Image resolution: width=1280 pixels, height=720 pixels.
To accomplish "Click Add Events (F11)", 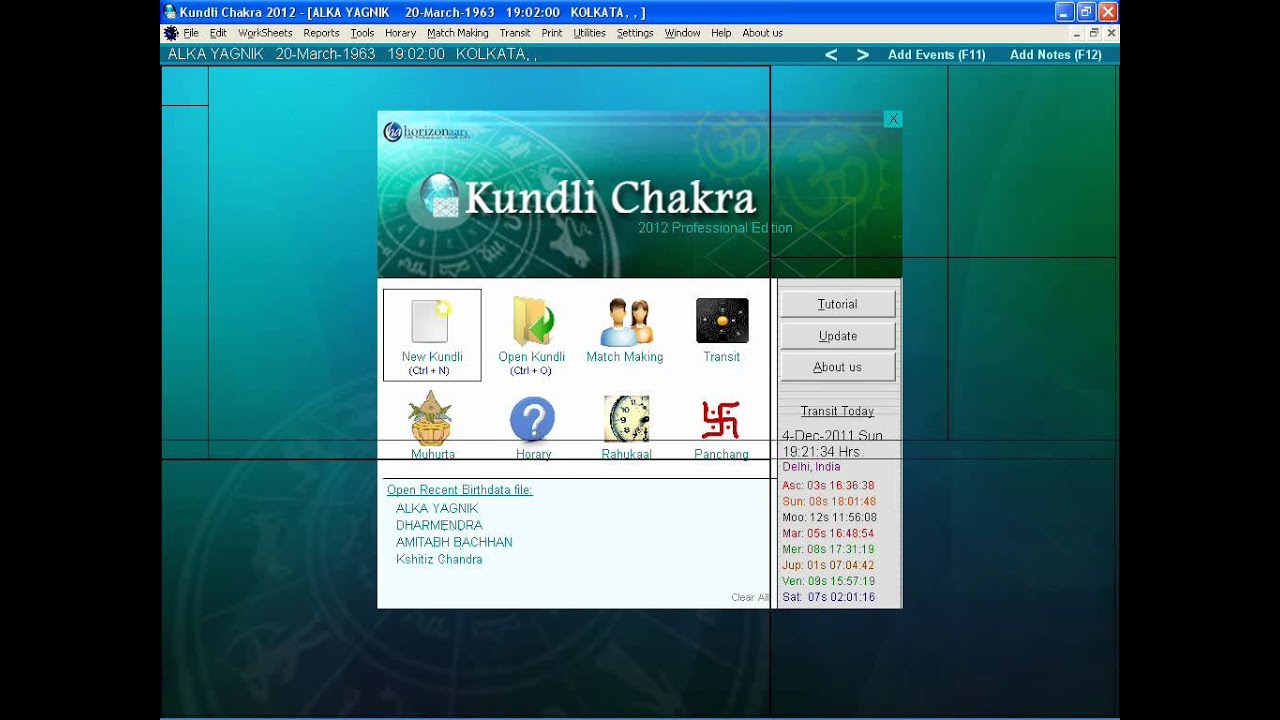I will (x=936, y=55).
